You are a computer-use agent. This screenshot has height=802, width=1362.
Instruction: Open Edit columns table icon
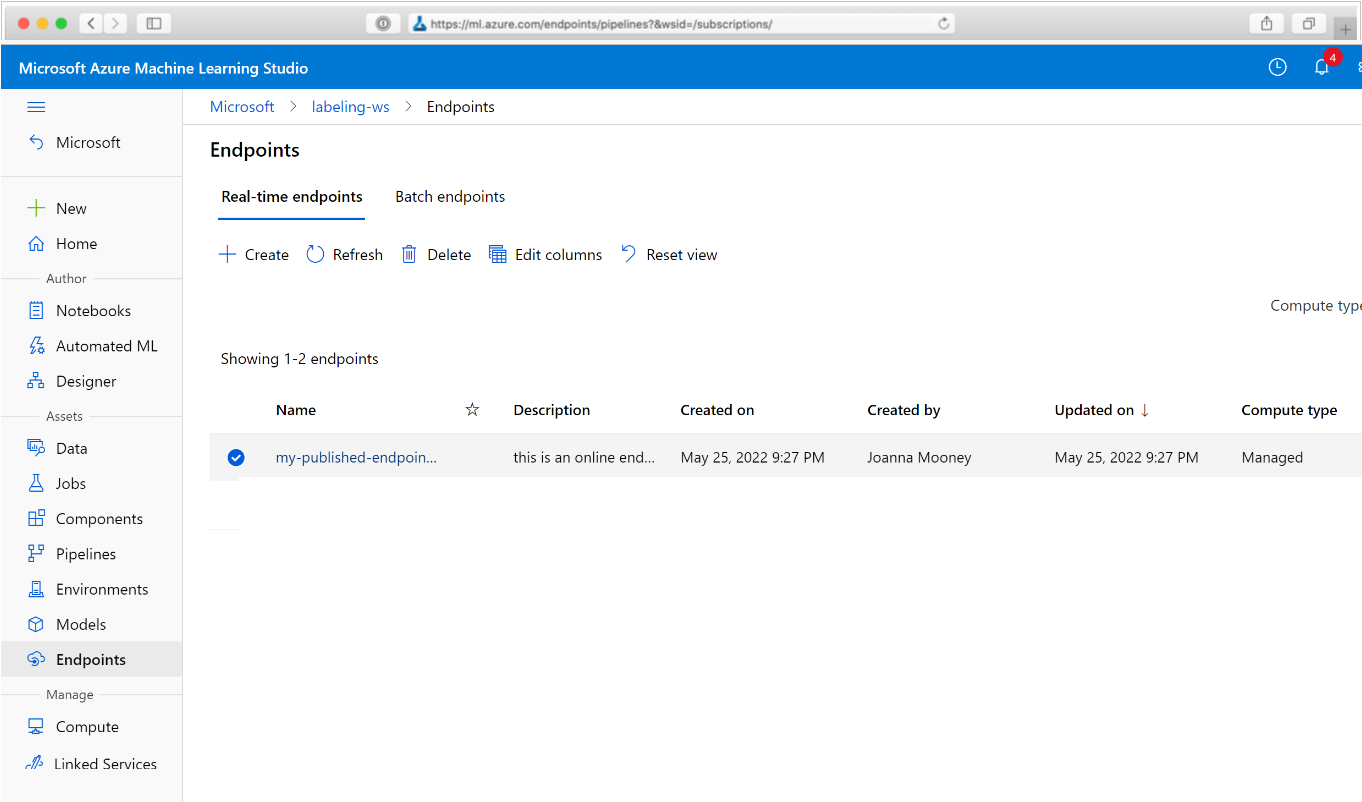click(x=497, y=255)
